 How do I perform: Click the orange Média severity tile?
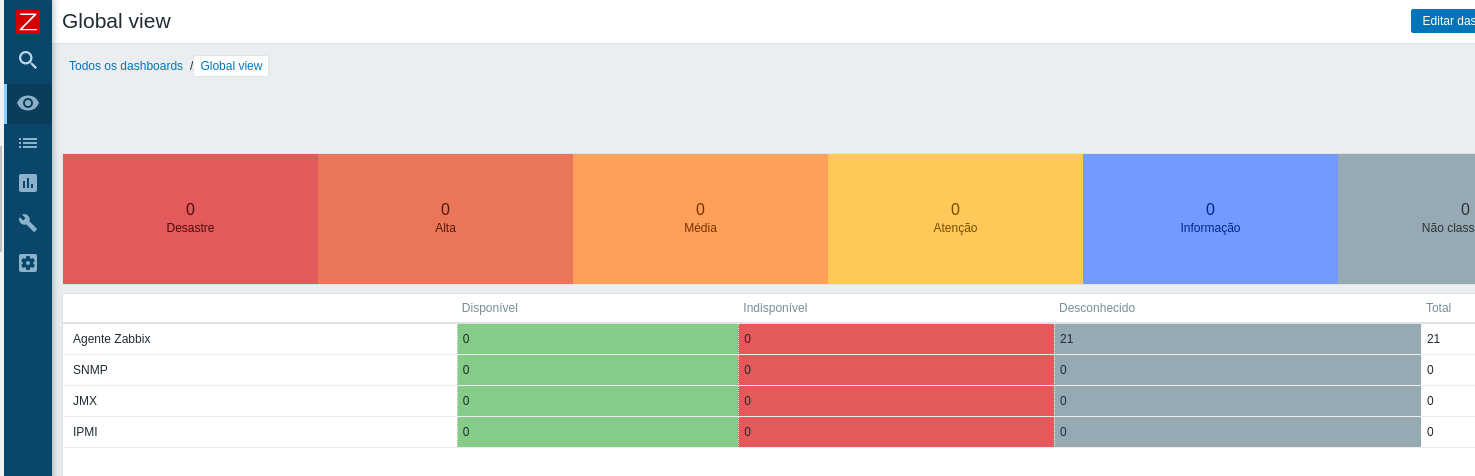700,218
